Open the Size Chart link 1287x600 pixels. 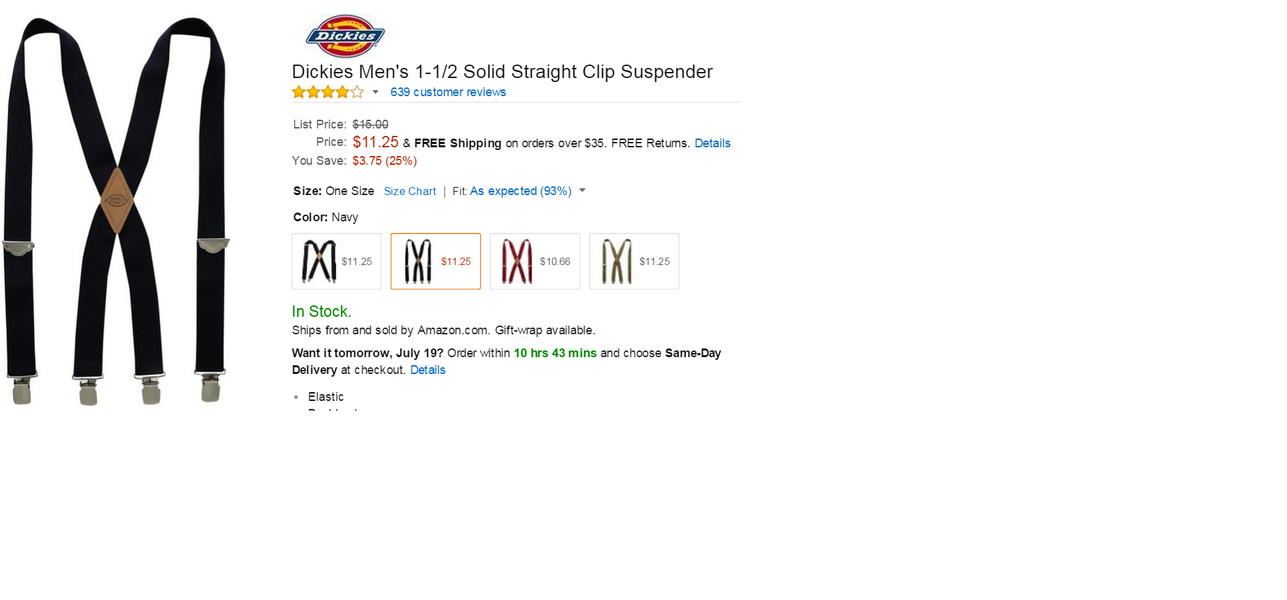coord(410,191)
